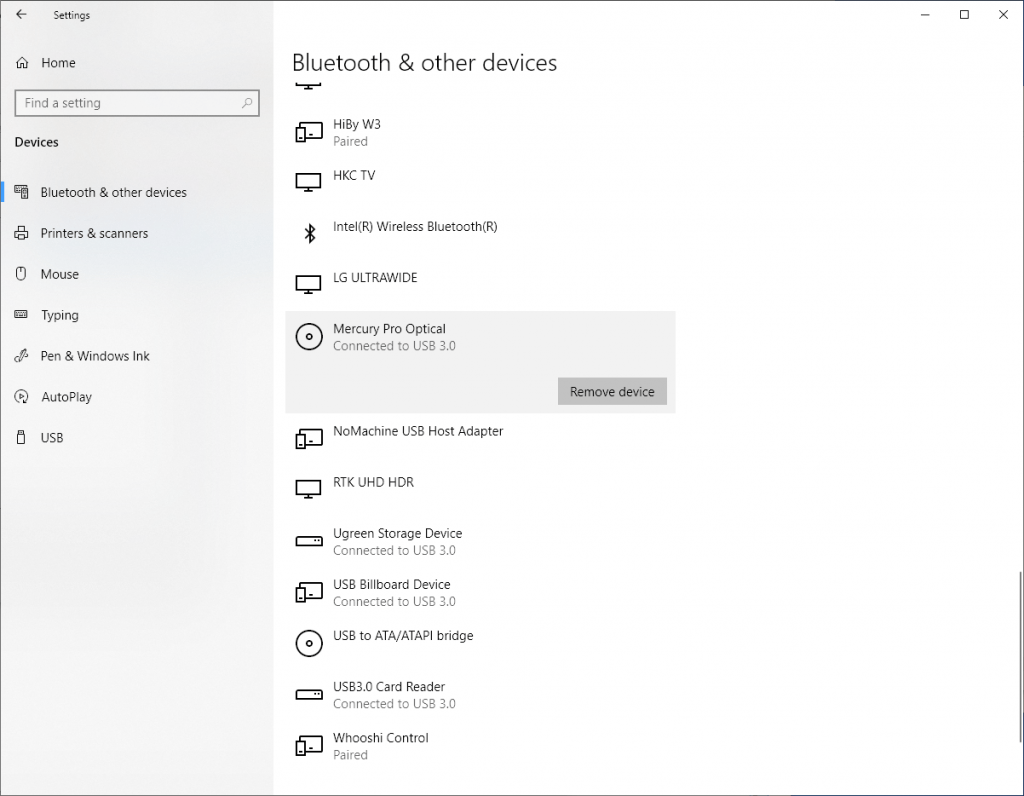Select the Typing keyboard icon
This screenshot has width=1024, height=796.
tap(21, 315)
